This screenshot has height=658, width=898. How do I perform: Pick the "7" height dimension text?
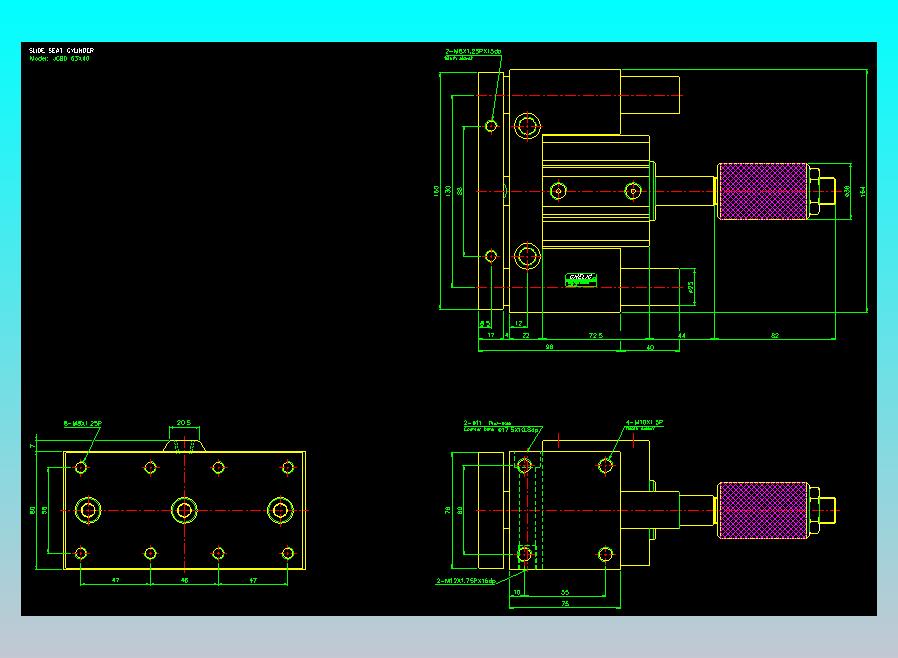32,446
